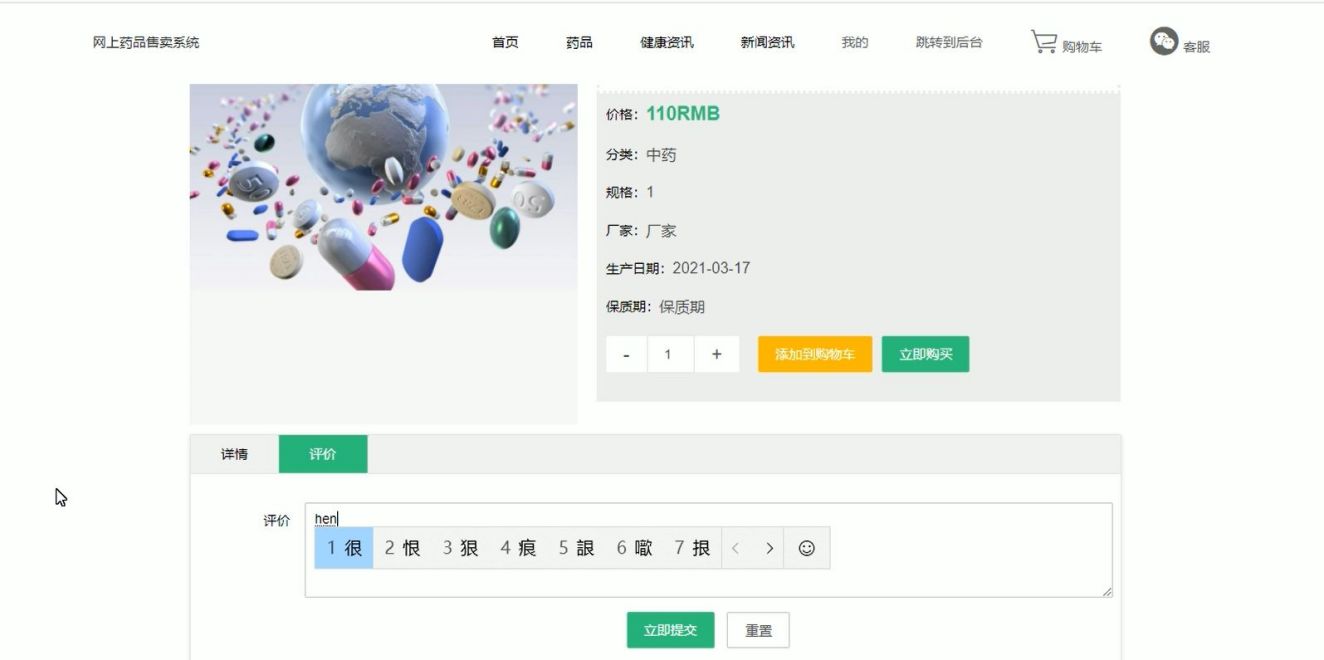Viewport: 1324px width, 660px height.
Task: Select candidate 1 很
Action: tap(344, 548)
